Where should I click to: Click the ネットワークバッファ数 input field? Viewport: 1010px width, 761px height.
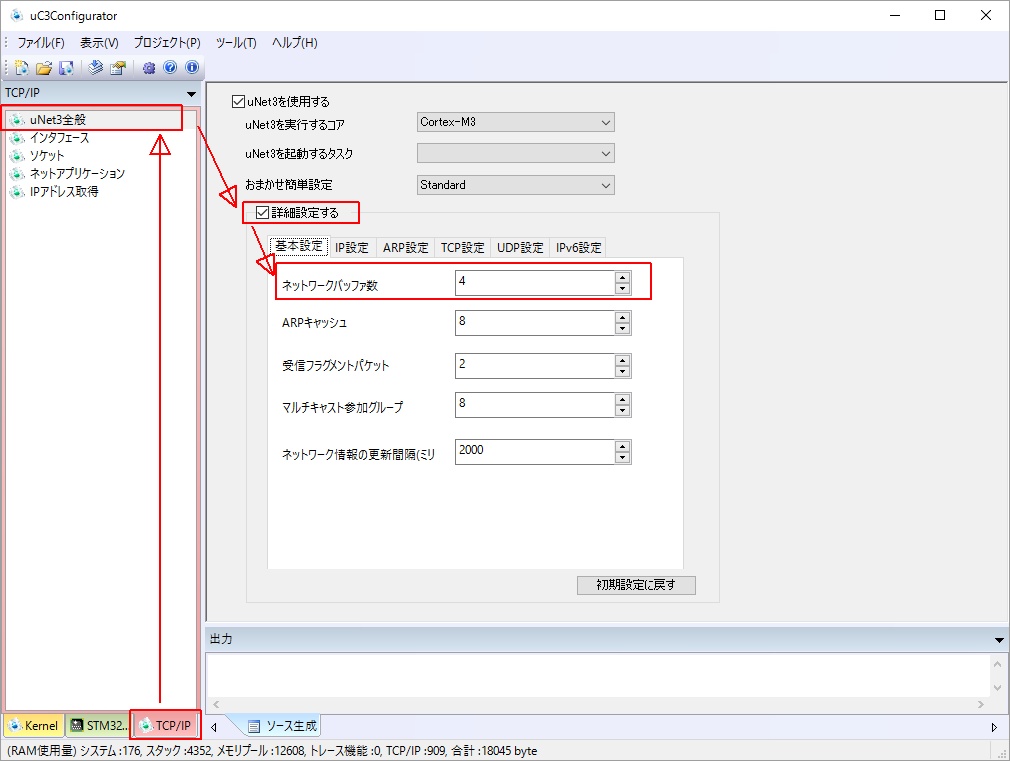pyautogui.click(x=533, y=283)
